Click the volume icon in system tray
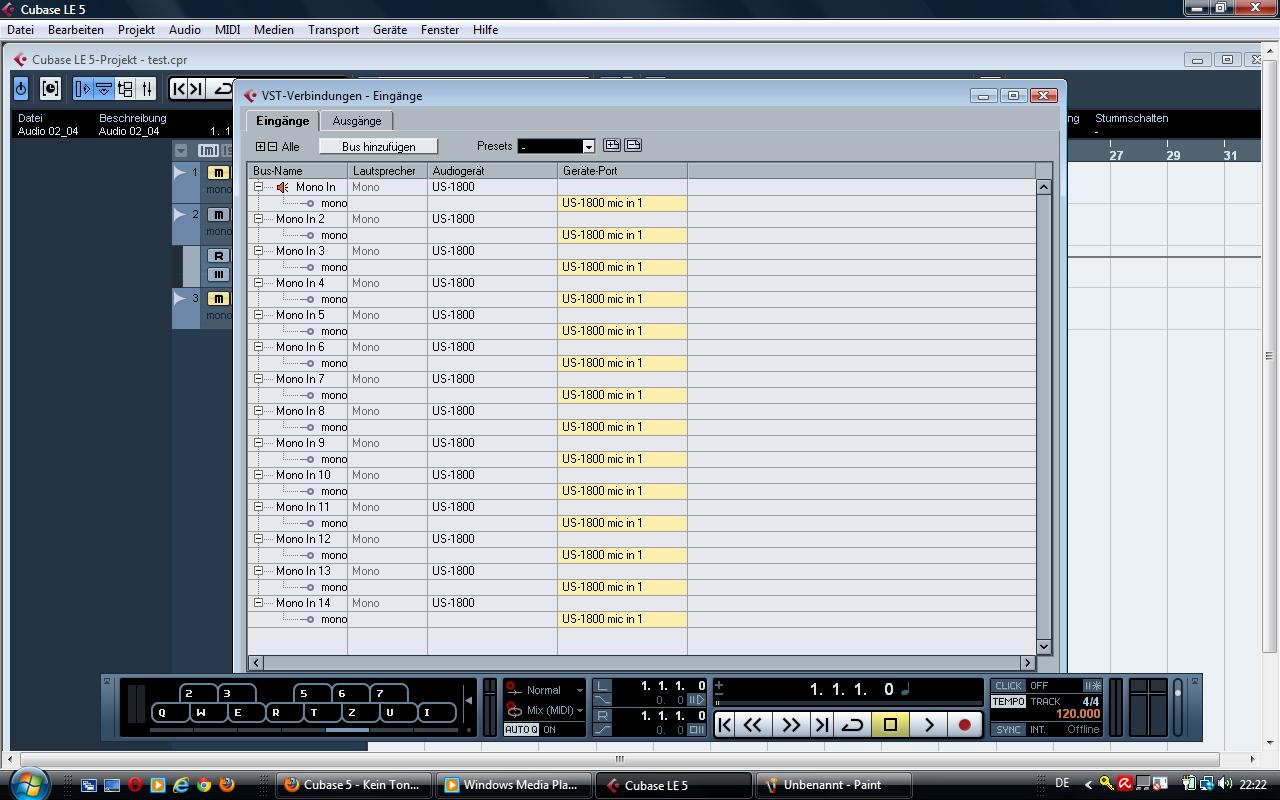This screenshot has width=1280, height=800. click(x=1225, y=785)
